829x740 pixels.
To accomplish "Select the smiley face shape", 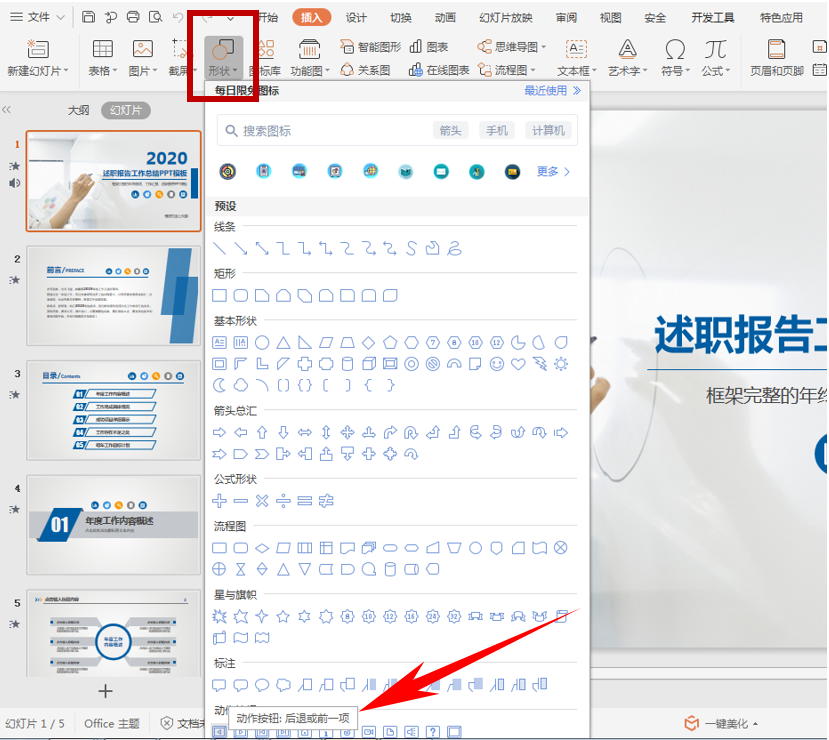I will [496, 364].
